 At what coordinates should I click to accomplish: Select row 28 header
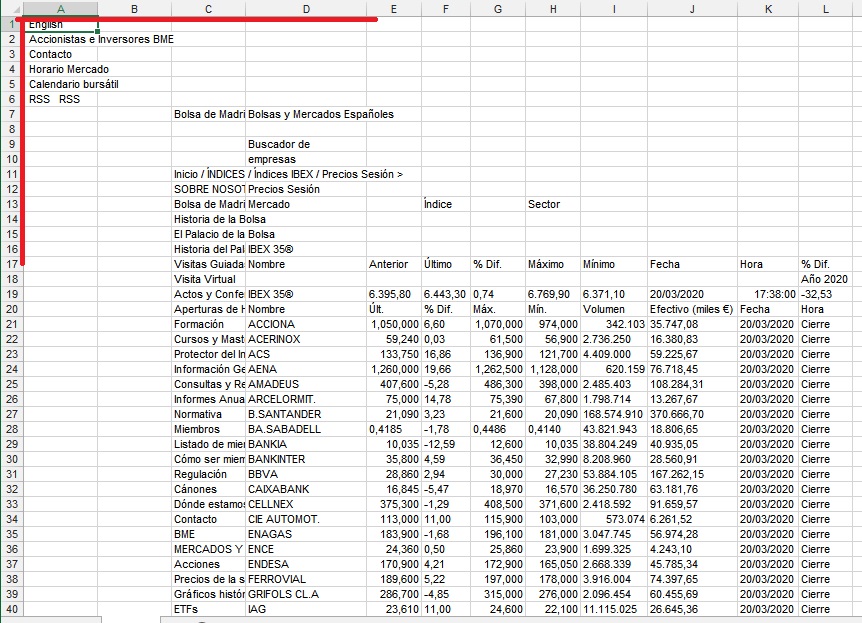pos(12,429)
